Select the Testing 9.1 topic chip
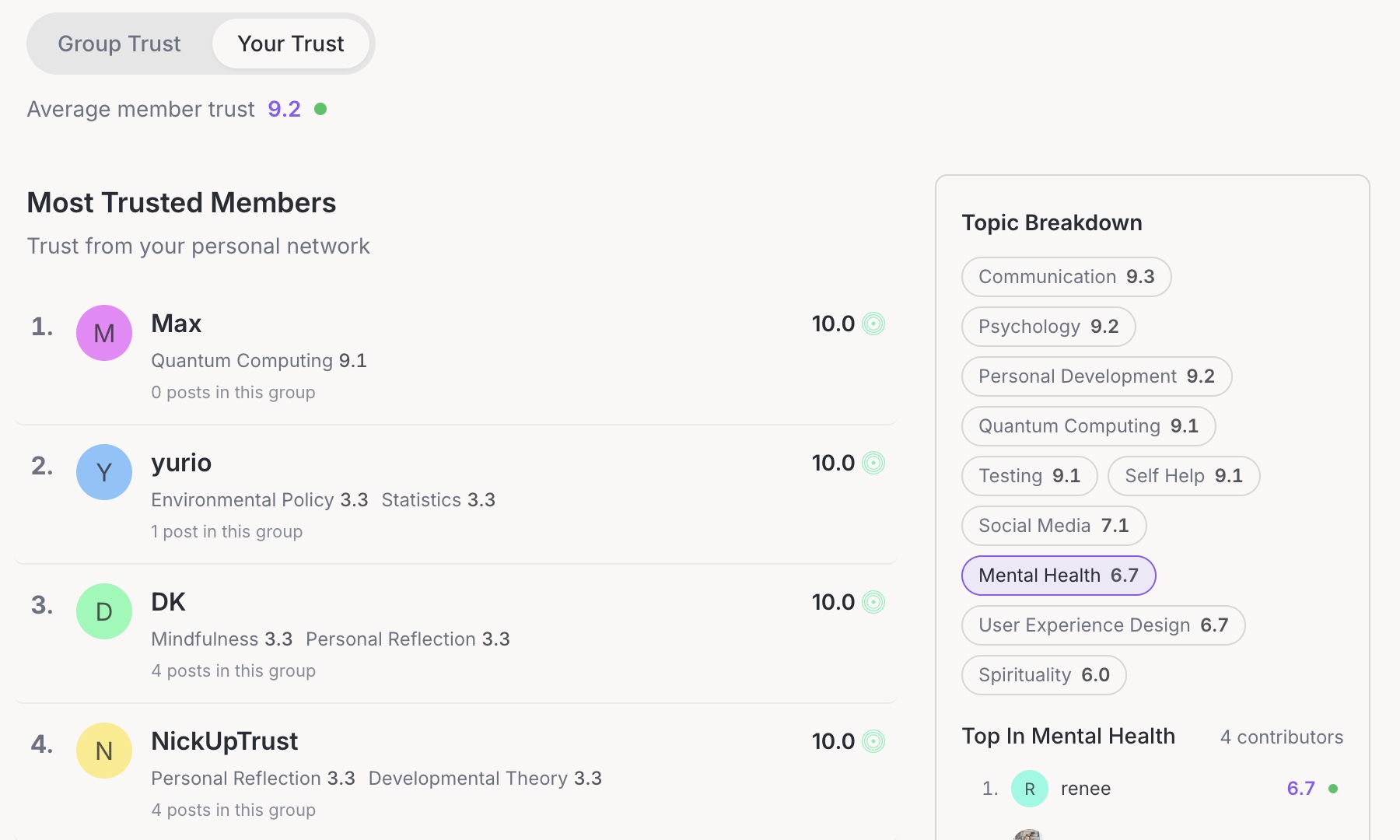This screenshot has width=1400, height=840. 1029,476
